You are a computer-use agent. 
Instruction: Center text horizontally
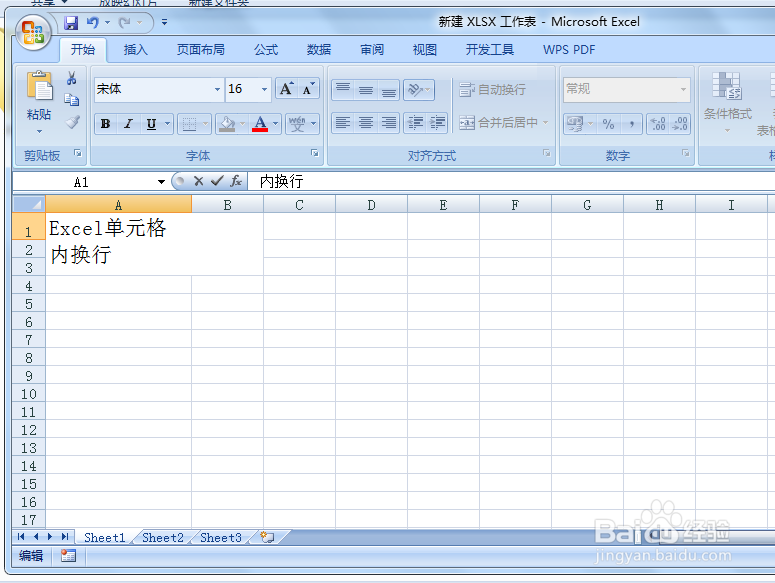coord(366,123)
